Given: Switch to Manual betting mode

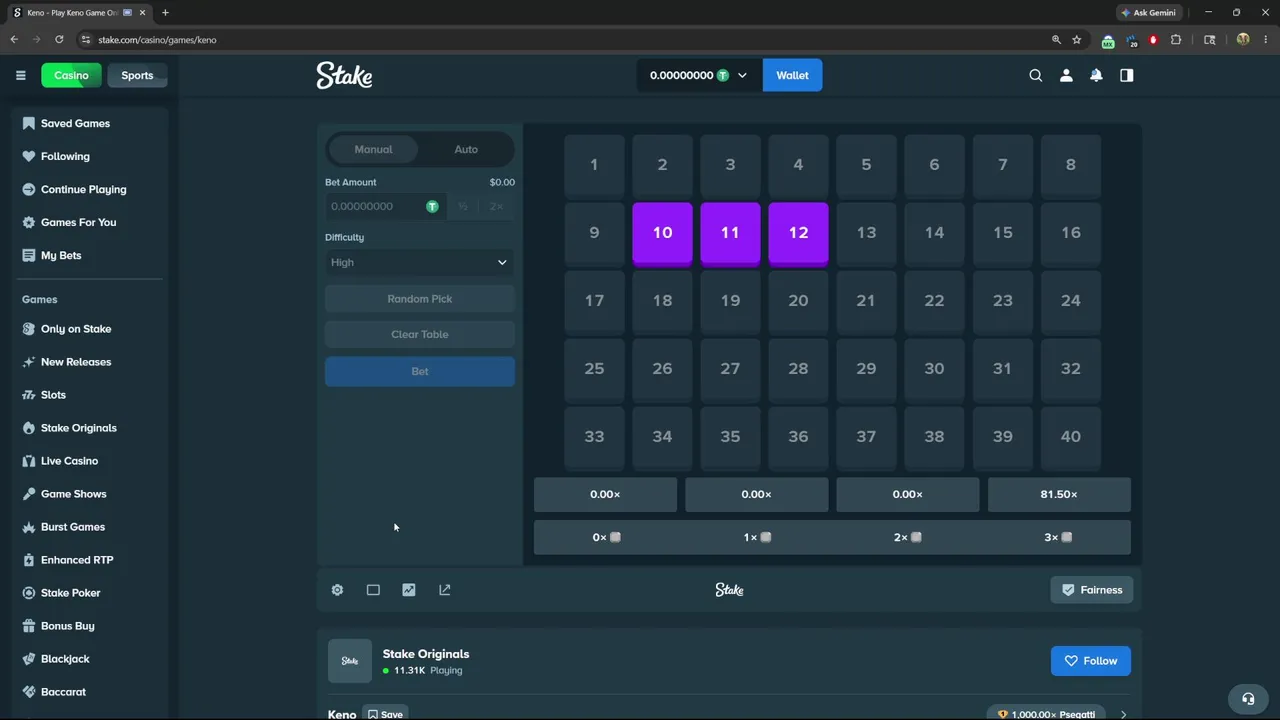Looking at the screenshot, I should pyautogui.click(x=373, y=149).
